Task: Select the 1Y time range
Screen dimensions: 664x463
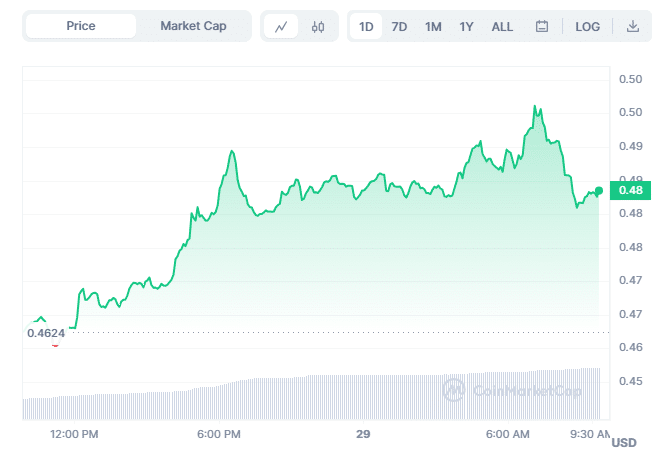Action: (x=466, y=27)
